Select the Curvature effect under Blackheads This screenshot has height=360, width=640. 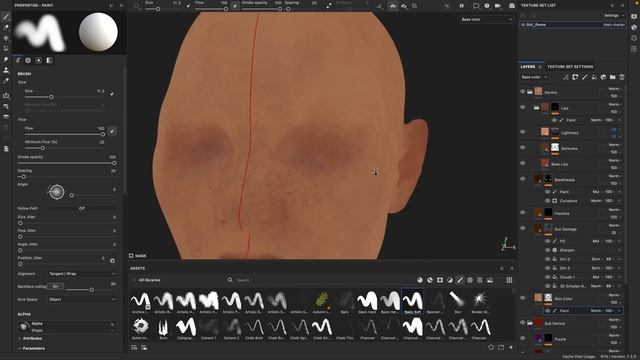584,201
